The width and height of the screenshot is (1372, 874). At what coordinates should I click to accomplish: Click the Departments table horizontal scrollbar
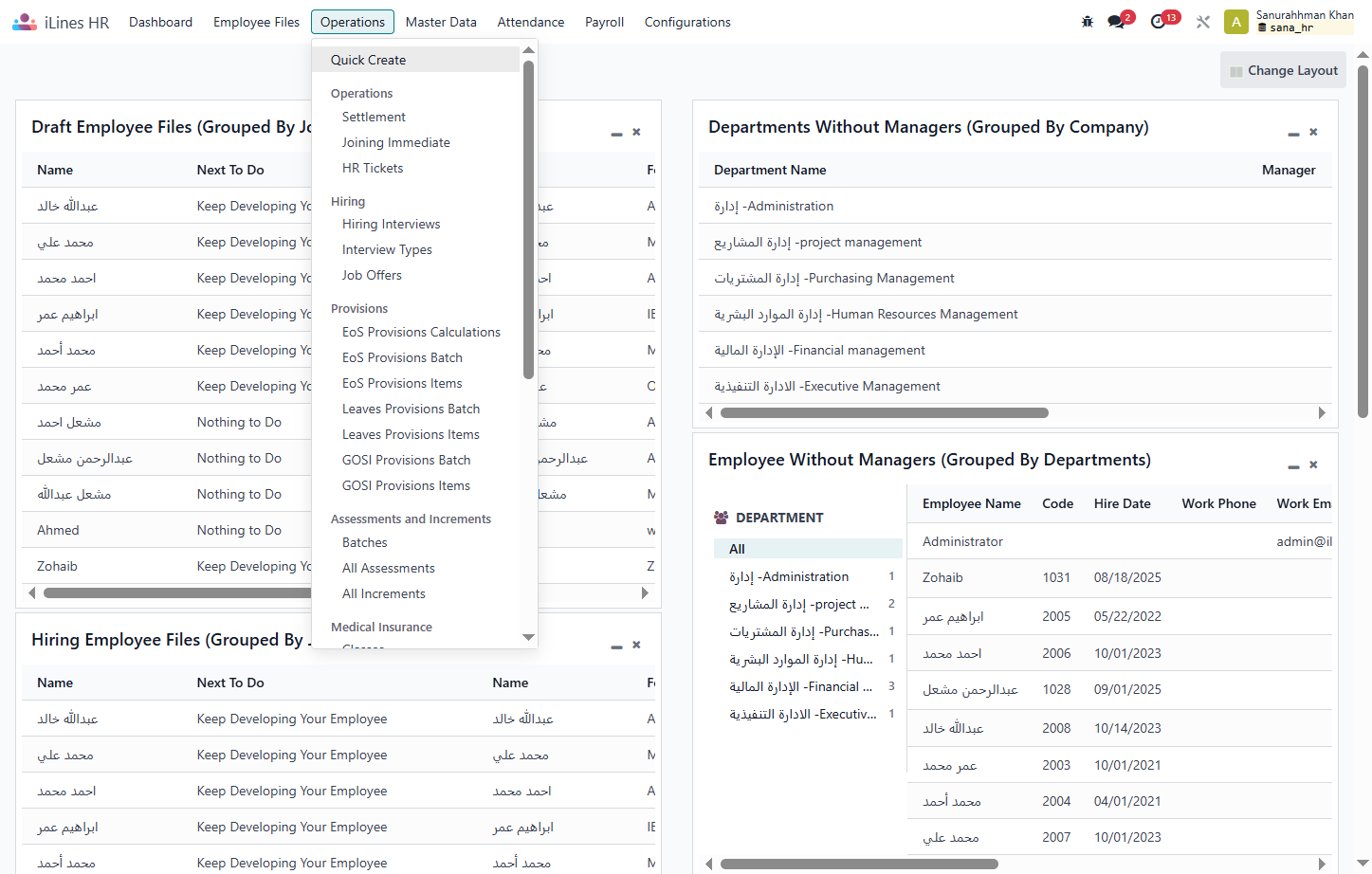pyautogui.click(x=885, y=413)
